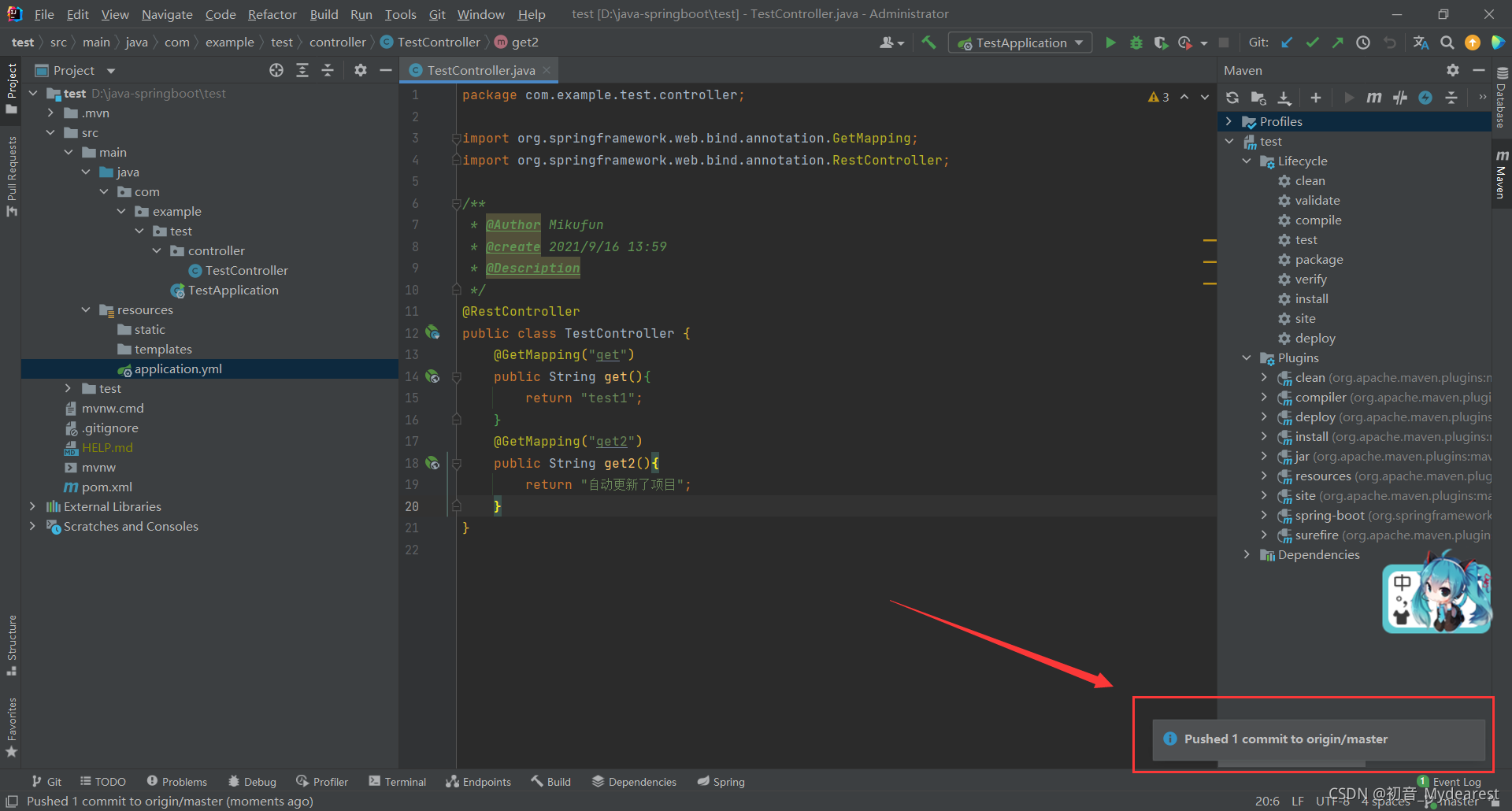Expand the spring-boot plugin node

[1264, 515]
